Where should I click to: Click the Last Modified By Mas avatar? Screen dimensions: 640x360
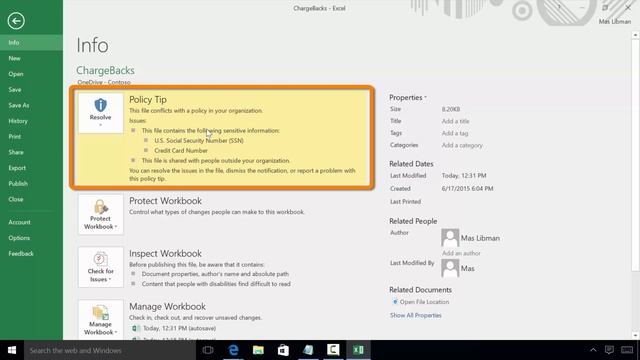click(x=450, y=268)
